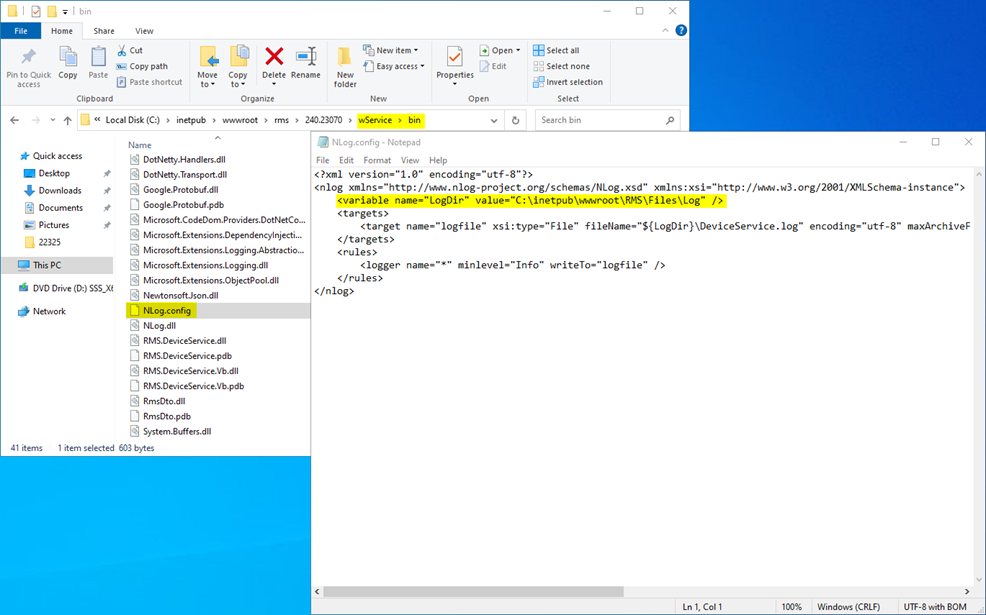Select Google.Protobuf.dll file
Screen dimensions: 986x615
[x=180, y=190]
